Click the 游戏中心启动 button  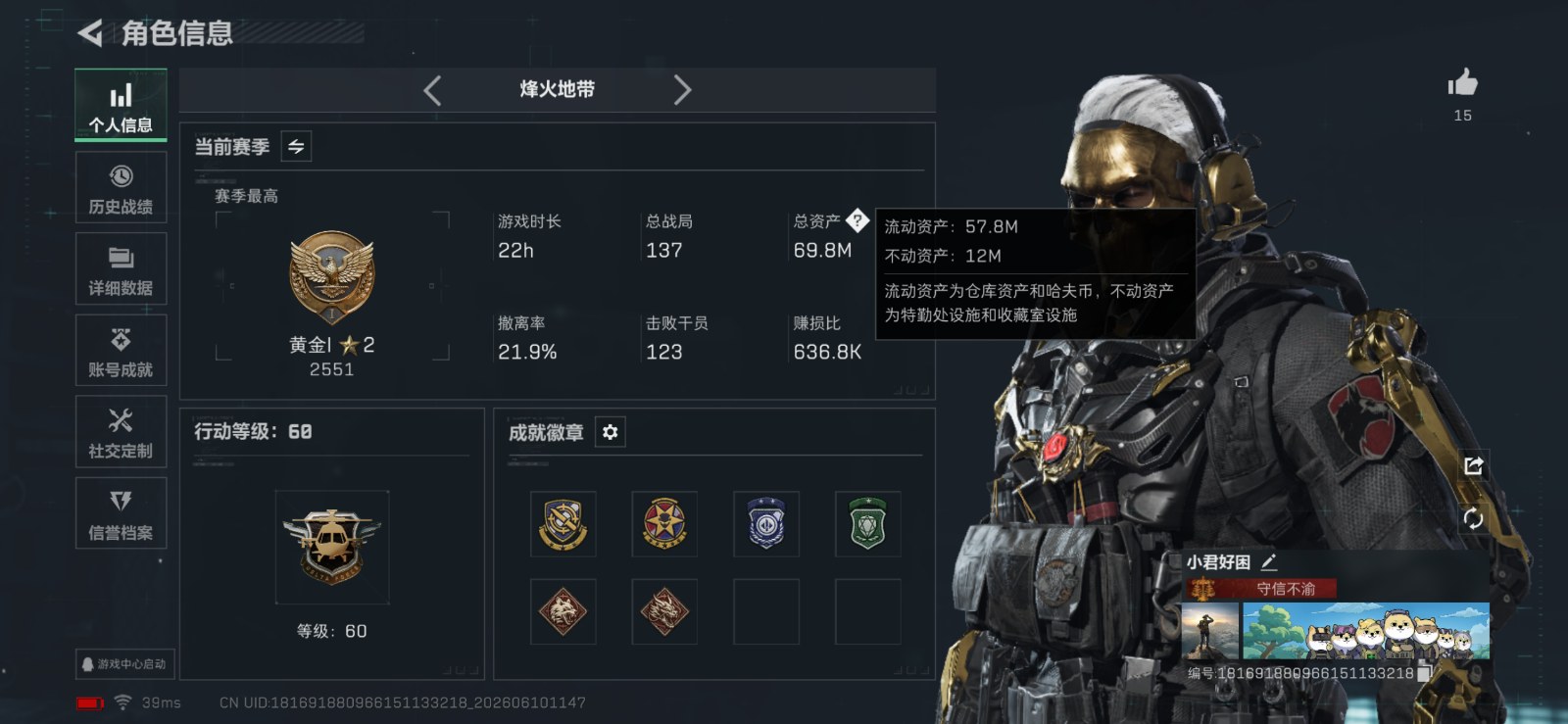(x=124, y=663)
